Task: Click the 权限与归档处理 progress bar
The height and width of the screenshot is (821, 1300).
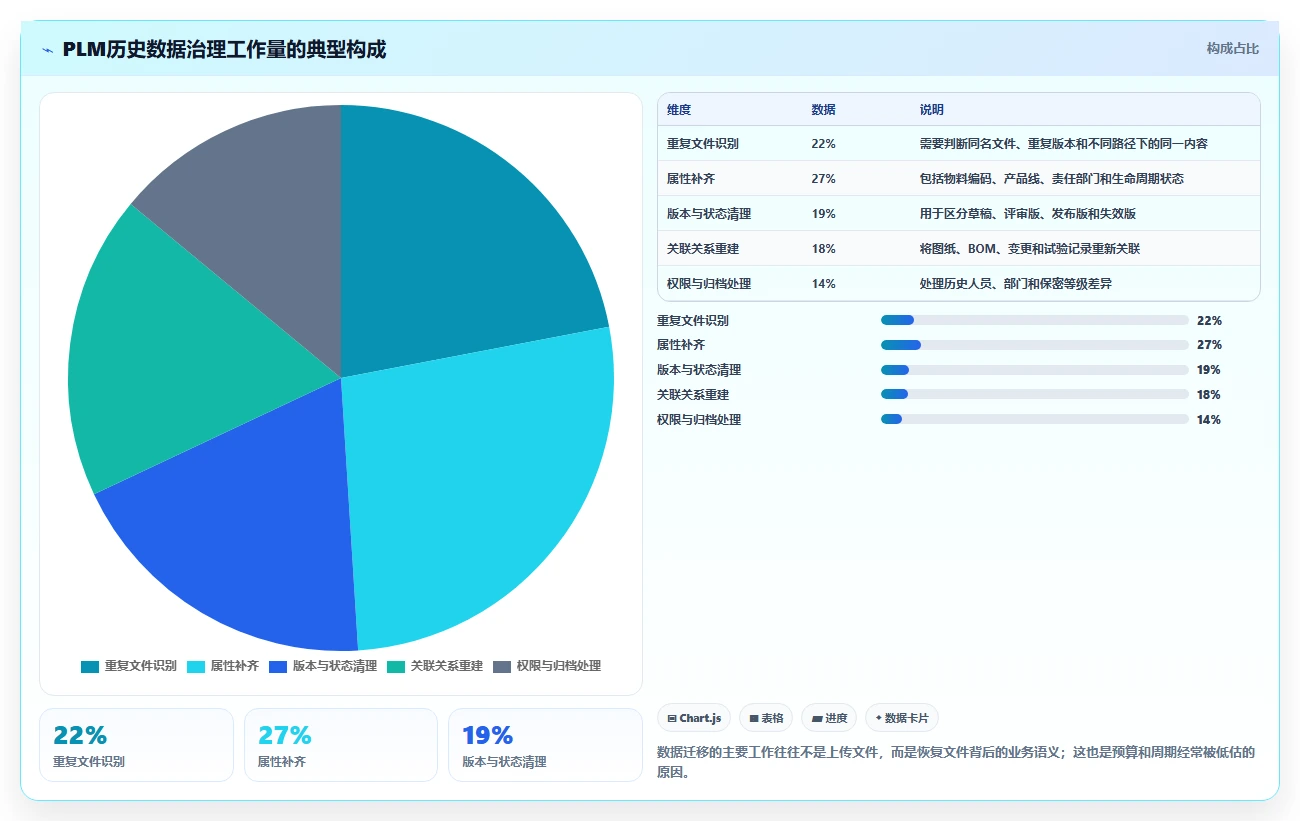Action: coord(1034,420)
